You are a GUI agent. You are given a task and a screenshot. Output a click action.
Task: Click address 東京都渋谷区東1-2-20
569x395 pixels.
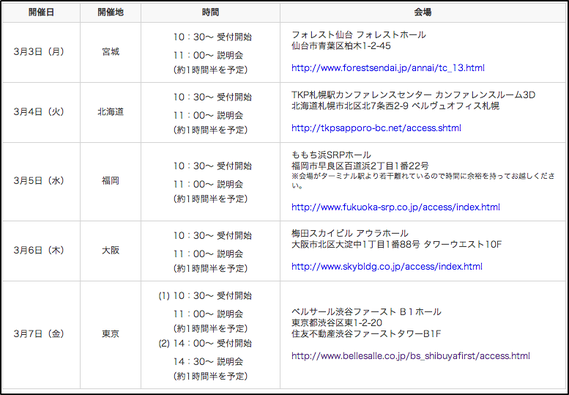click(337, 323)
